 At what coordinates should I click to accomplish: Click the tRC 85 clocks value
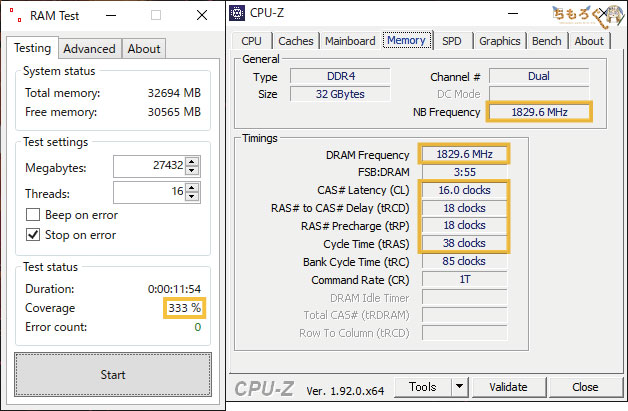464,261
